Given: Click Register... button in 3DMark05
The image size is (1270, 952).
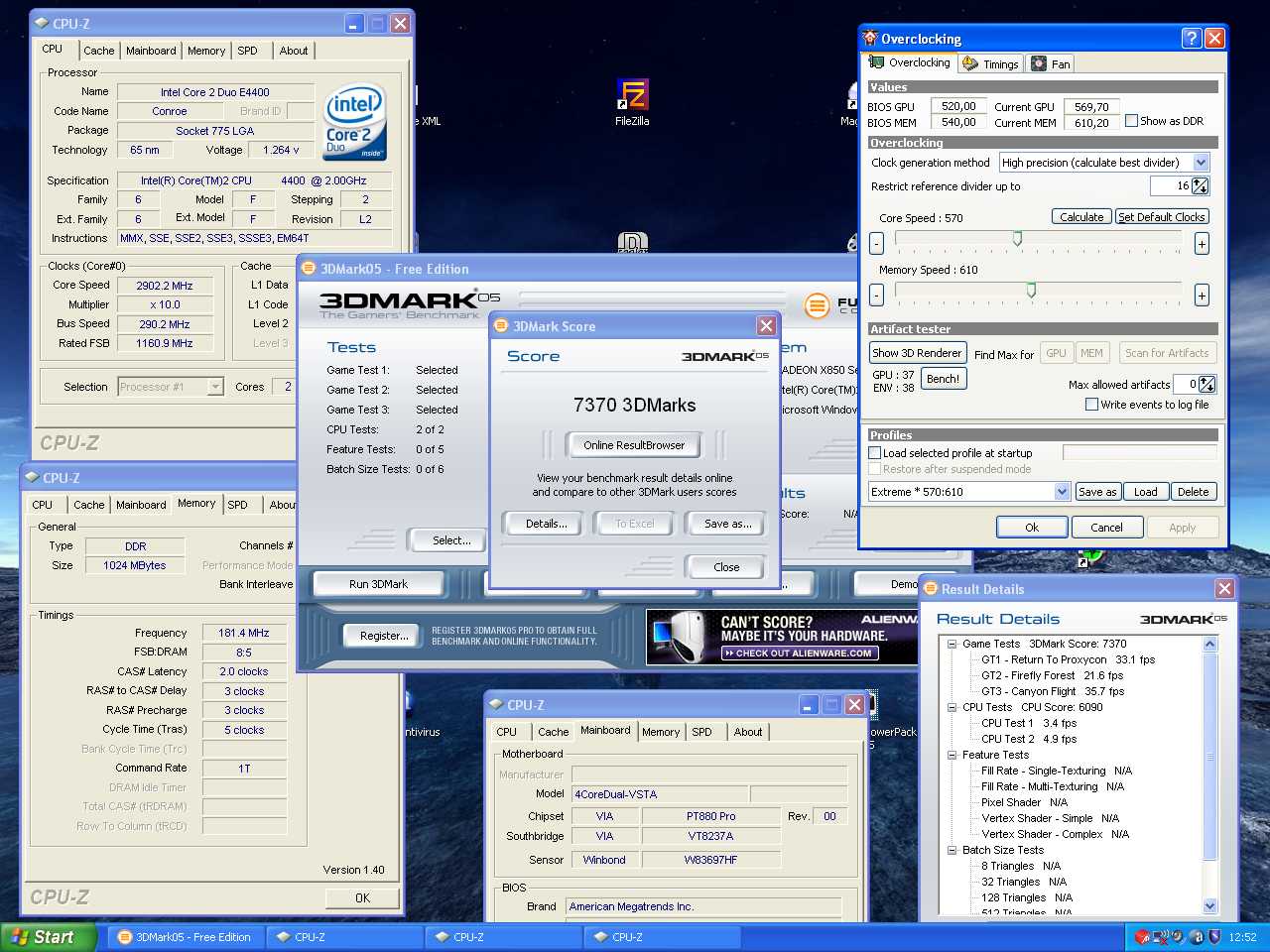Looking at the screenshot, I should click(384, 636).
